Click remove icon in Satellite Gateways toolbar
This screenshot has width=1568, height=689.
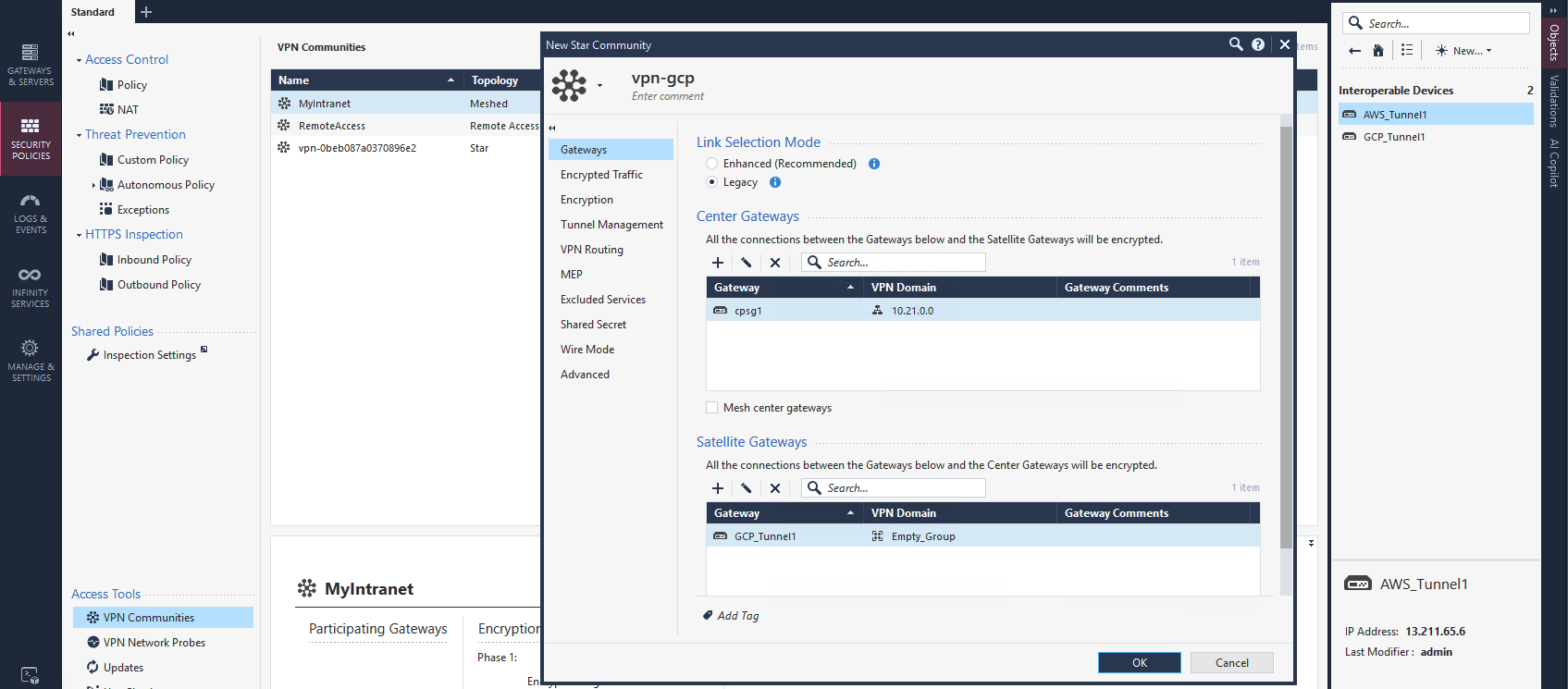775,488
